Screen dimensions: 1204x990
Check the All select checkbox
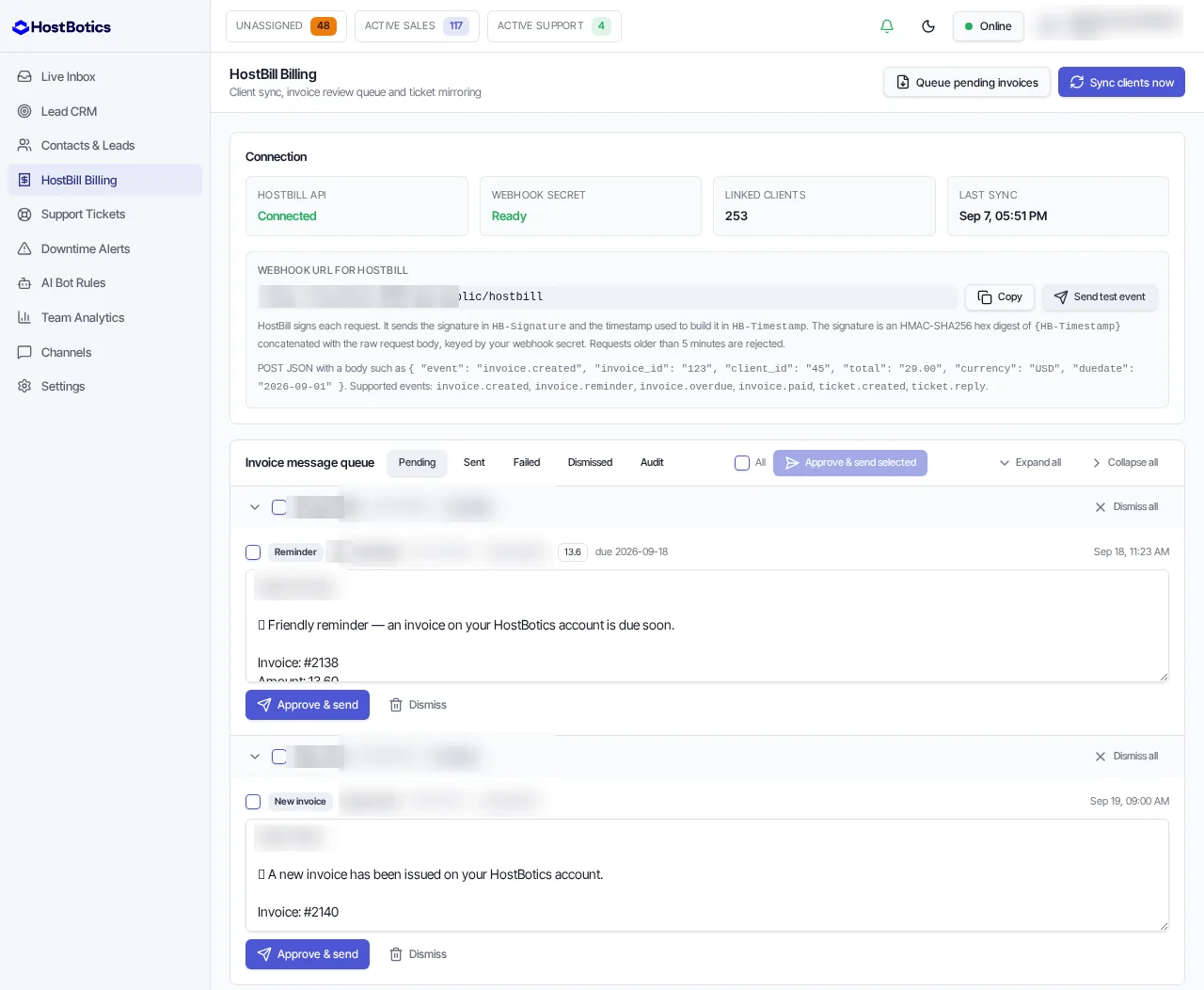click(x=742, y=463)
